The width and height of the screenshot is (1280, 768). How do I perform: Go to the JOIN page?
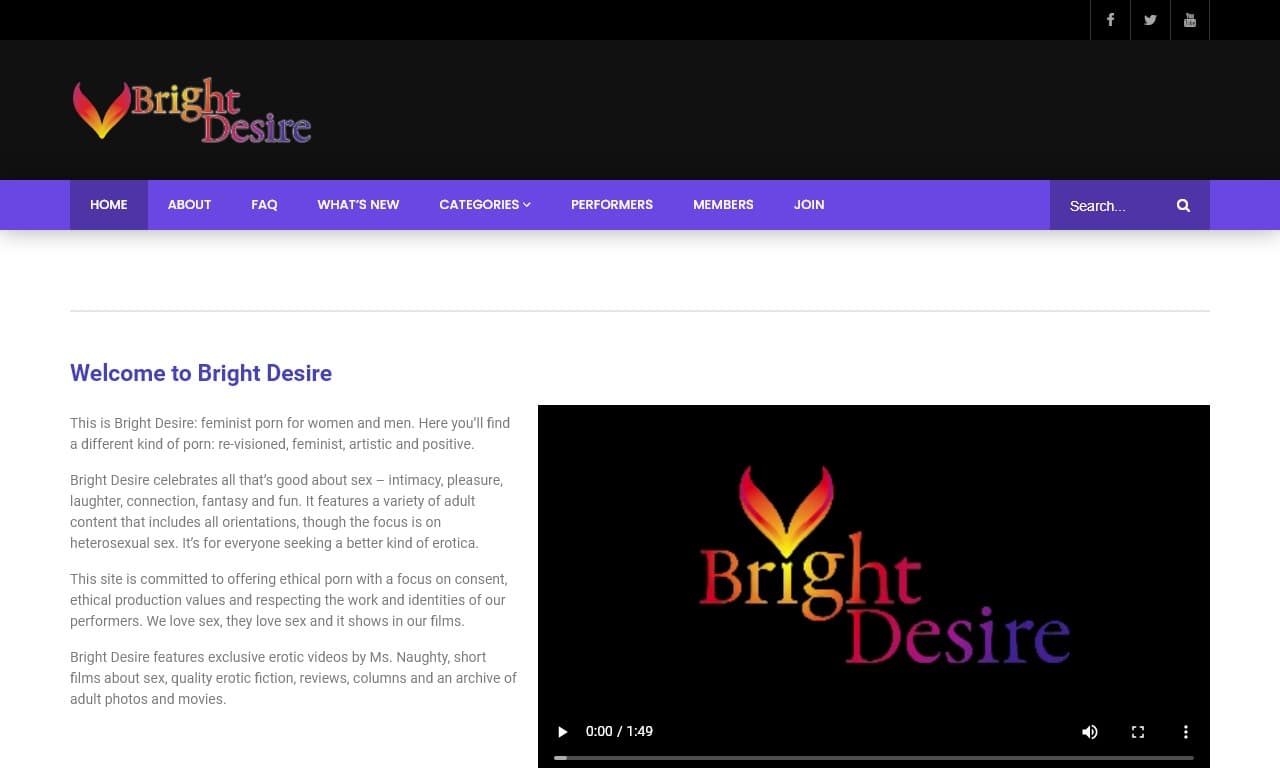pyautogui.click(x=808, y=205)
